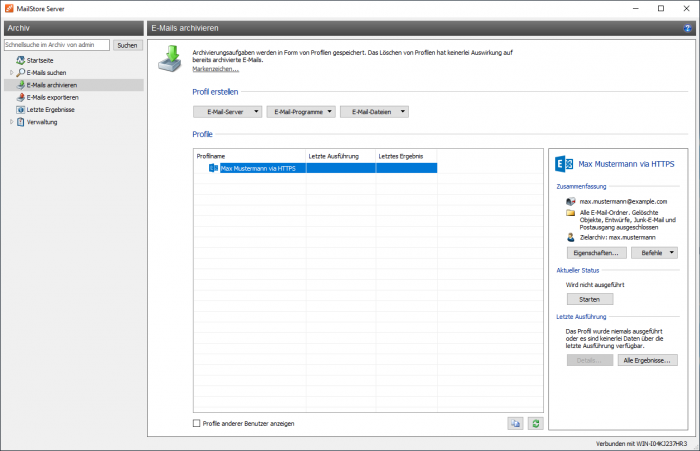
Task: Click the Startseite home icon
Action: click(x=21, y=60)
